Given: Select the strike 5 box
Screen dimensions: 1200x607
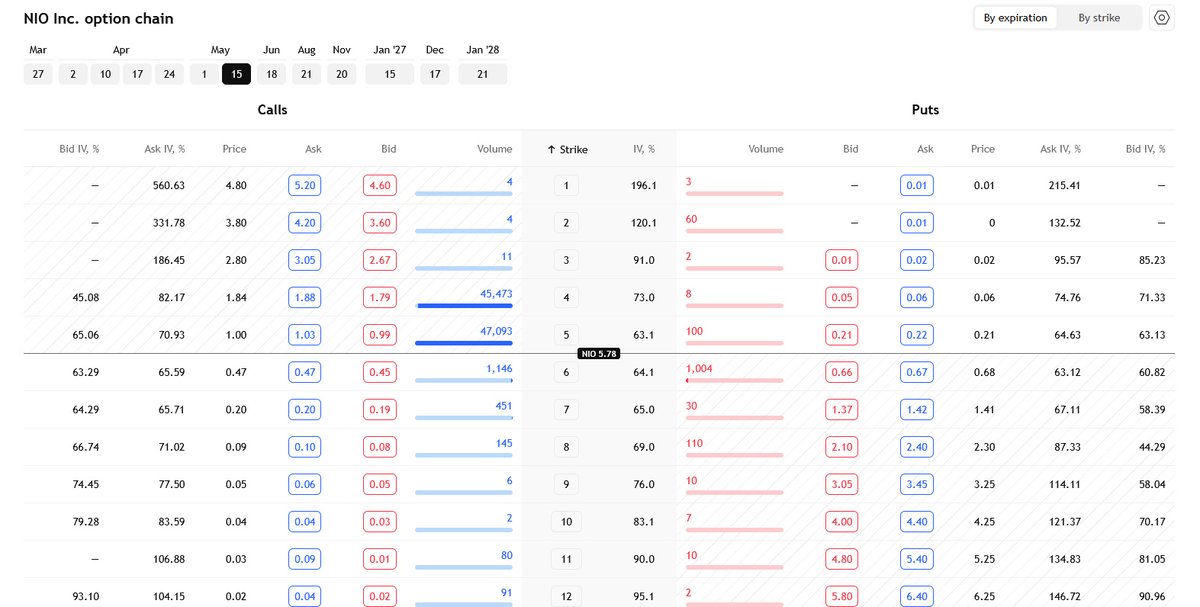Looking at the screenshot, I should [x=566, y=334].
